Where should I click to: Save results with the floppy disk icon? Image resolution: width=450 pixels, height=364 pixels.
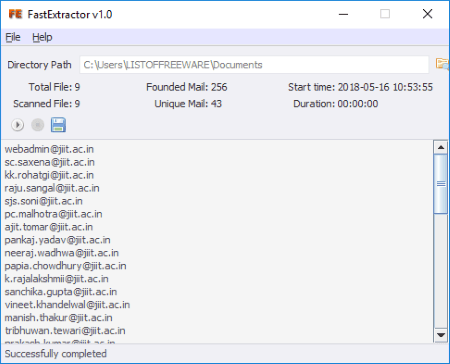tap(58, 125)
